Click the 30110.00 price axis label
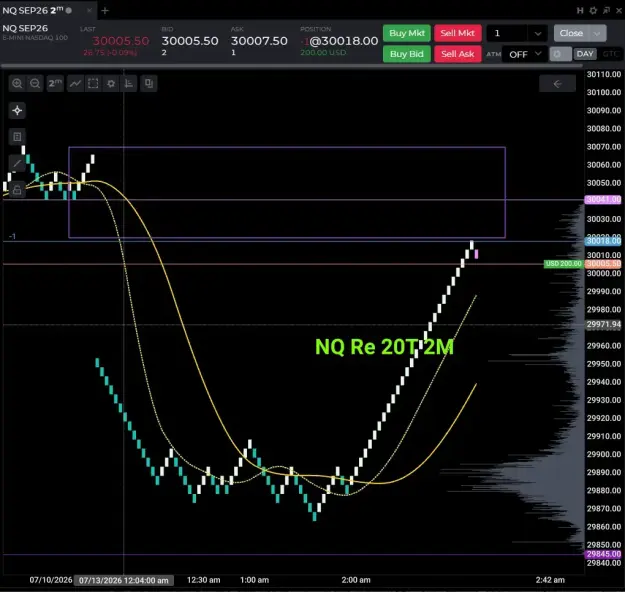625x592 pixels. (603, 75)
